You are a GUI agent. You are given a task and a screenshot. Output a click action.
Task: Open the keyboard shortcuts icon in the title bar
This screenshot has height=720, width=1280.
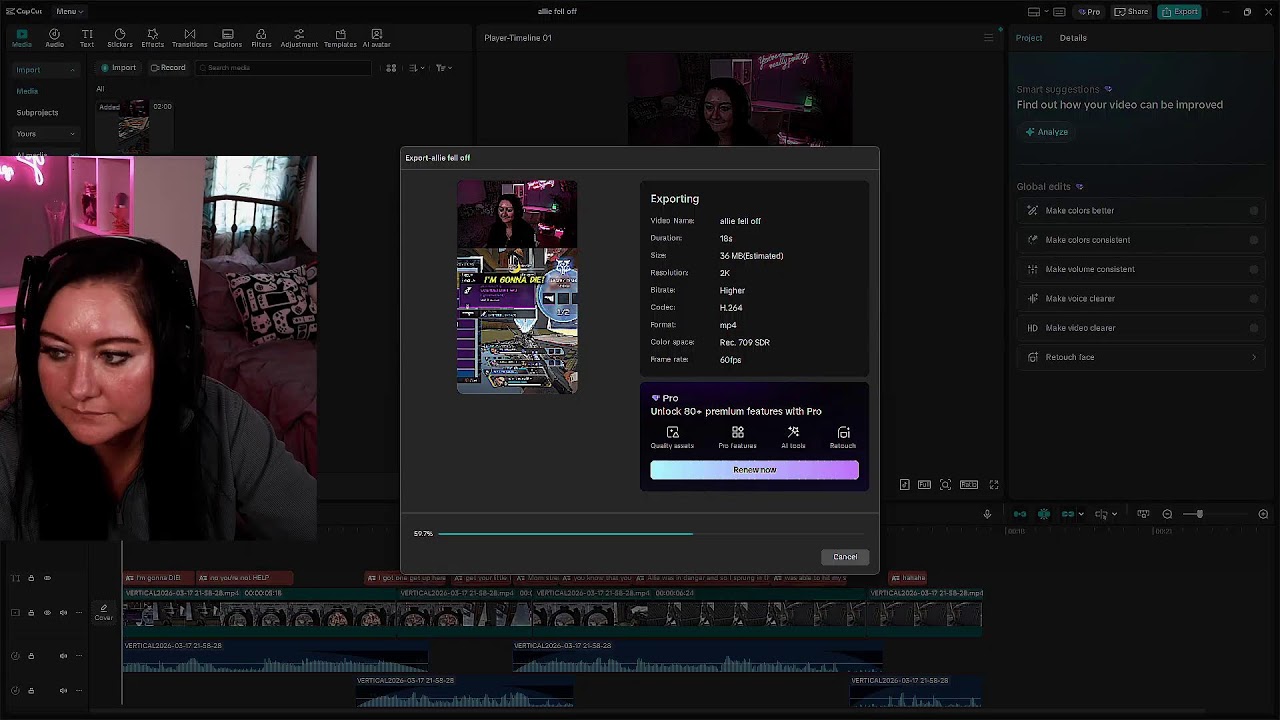(x=1059, y=12)
